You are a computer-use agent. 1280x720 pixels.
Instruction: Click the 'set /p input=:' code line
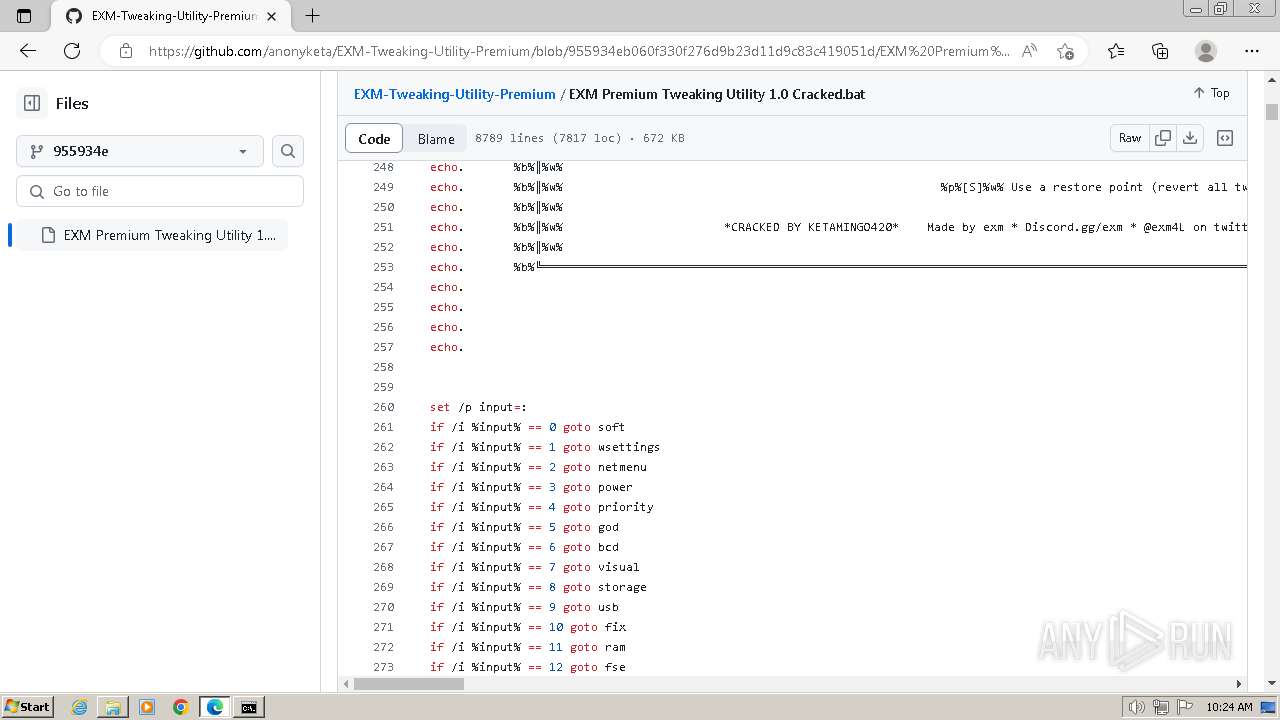click(478, 407)
